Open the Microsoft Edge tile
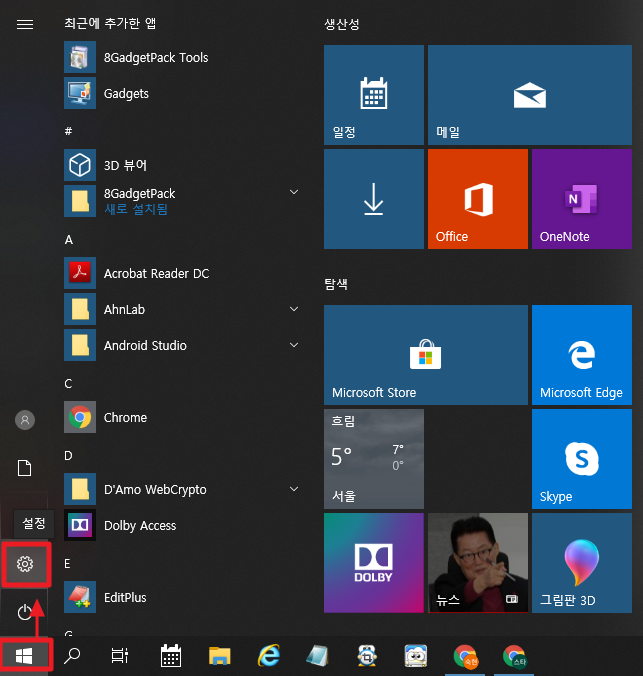 pyautogui.click(x=582, y=355)
